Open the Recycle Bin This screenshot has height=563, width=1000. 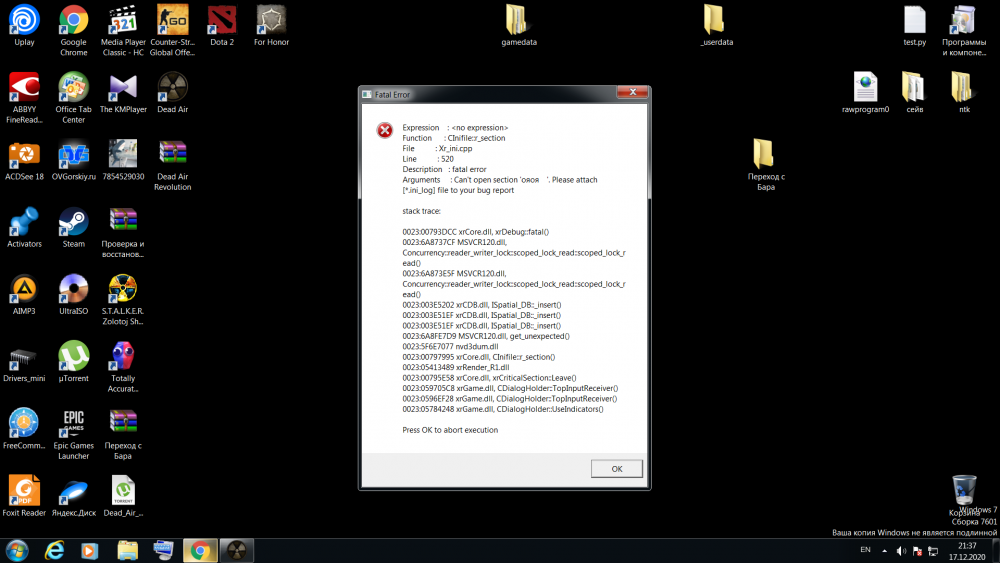point(964,490)
